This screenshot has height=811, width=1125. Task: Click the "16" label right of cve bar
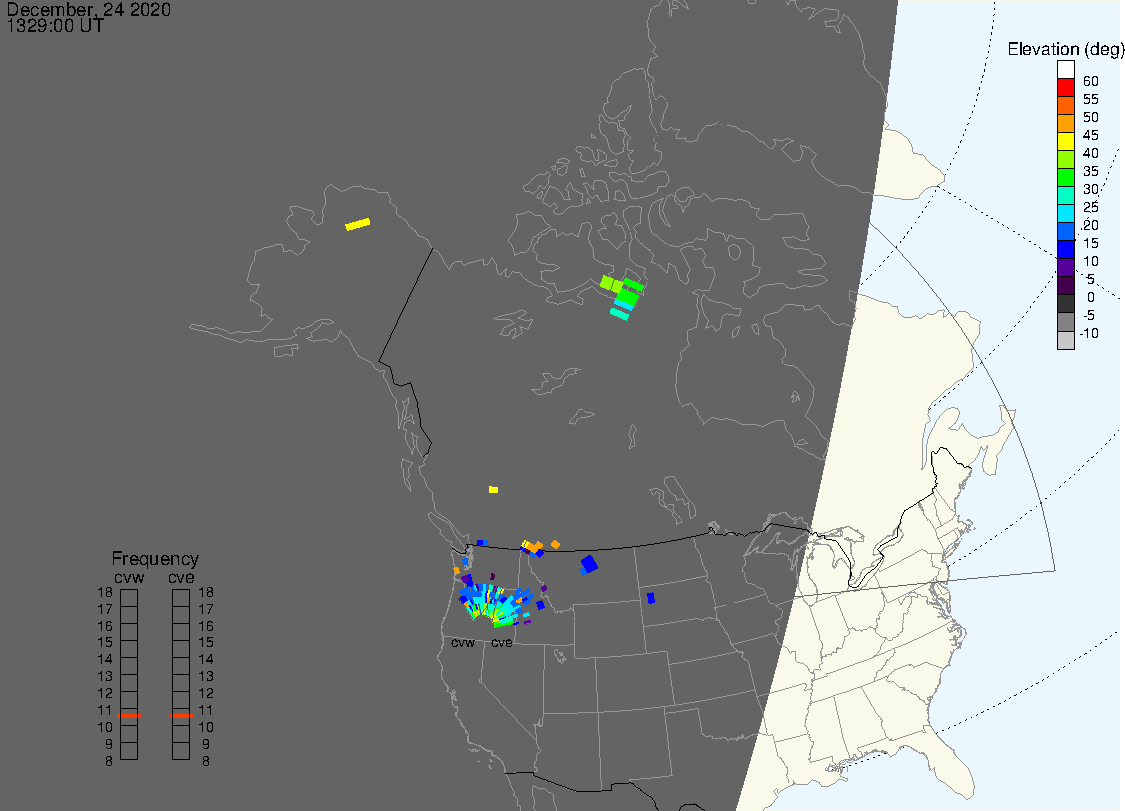pos(206,626)
